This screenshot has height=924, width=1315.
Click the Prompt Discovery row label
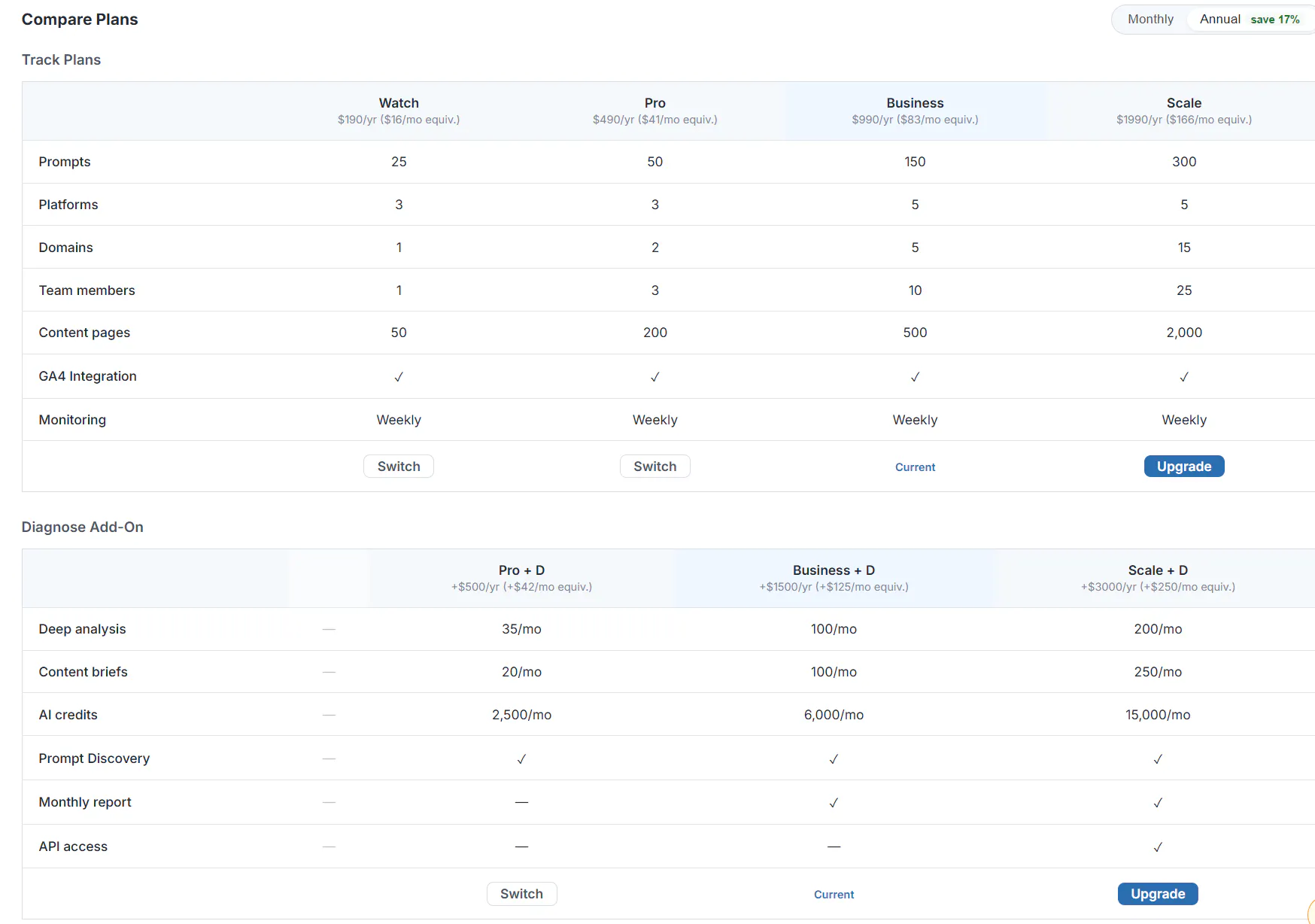pos(94,758)
